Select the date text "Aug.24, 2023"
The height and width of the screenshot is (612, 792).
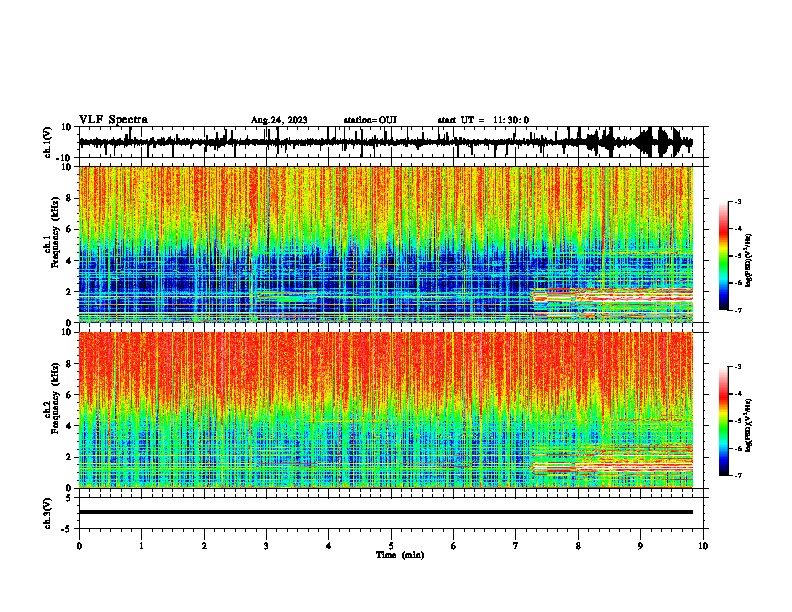tap(279, 120)
